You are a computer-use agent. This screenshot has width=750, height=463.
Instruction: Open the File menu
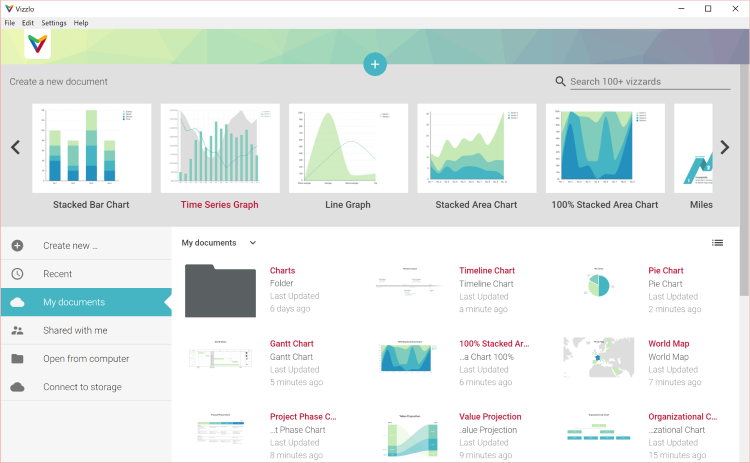coord(10,22)
